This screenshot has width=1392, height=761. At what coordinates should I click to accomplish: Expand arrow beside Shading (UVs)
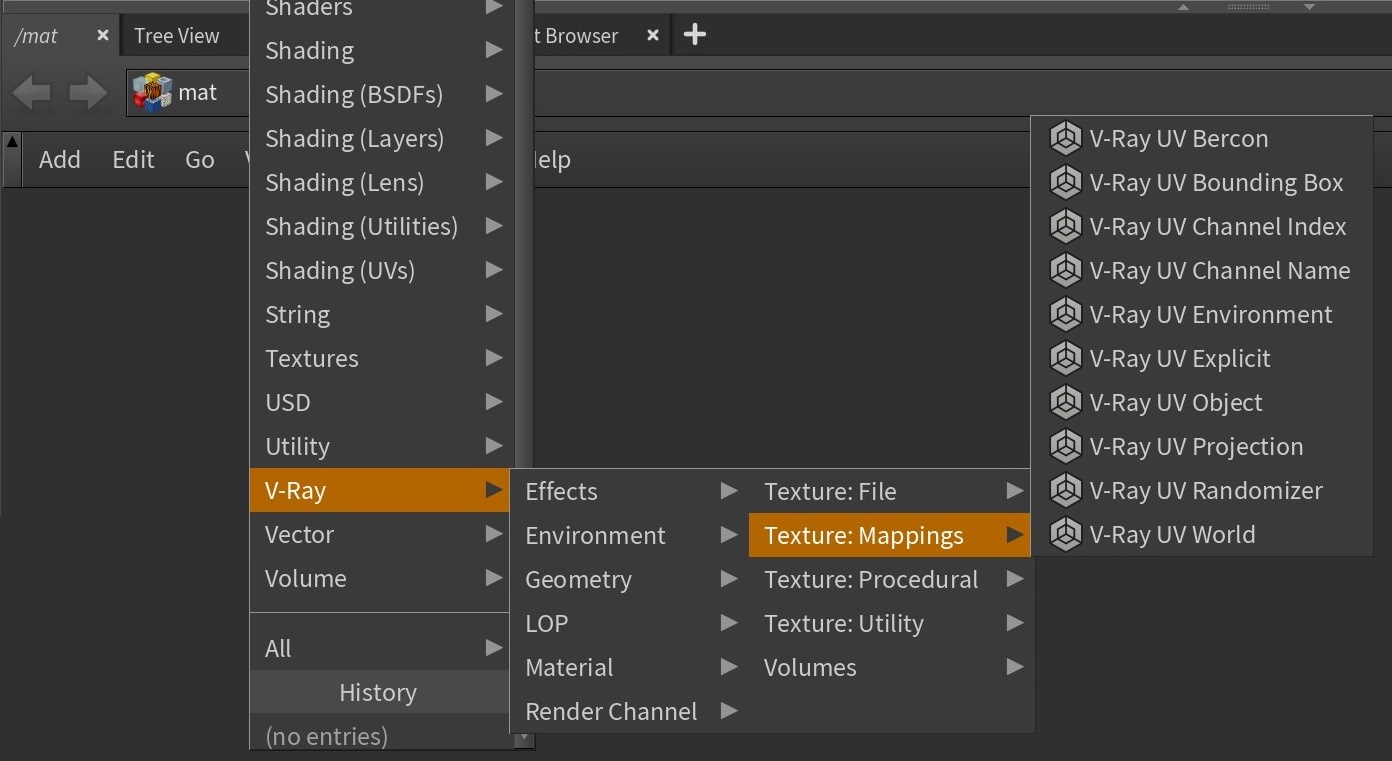(x=494, y=270)
